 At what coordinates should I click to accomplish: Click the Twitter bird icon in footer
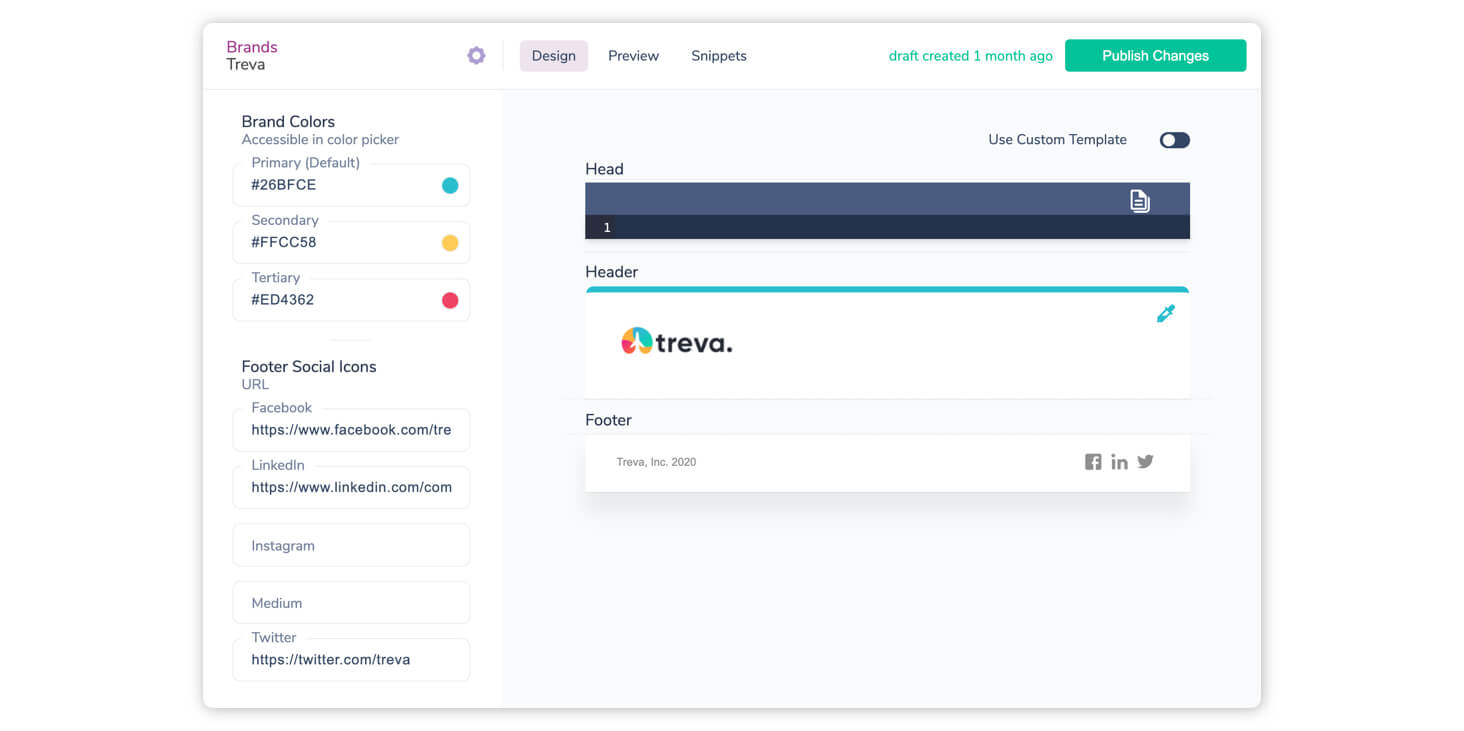pos(1146,461)
